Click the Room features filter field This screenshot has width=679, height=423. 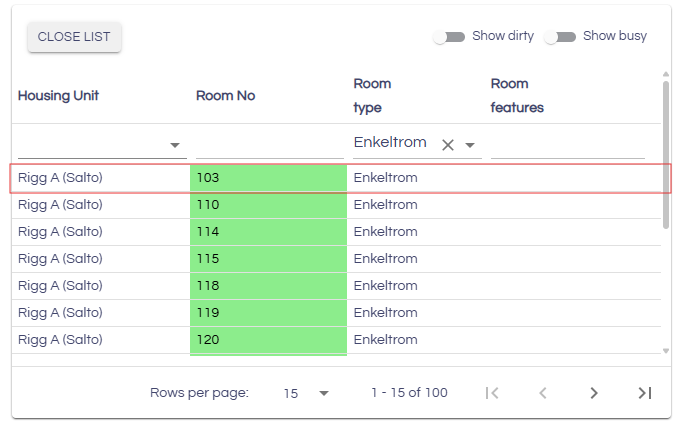click(x=566, y=144)
